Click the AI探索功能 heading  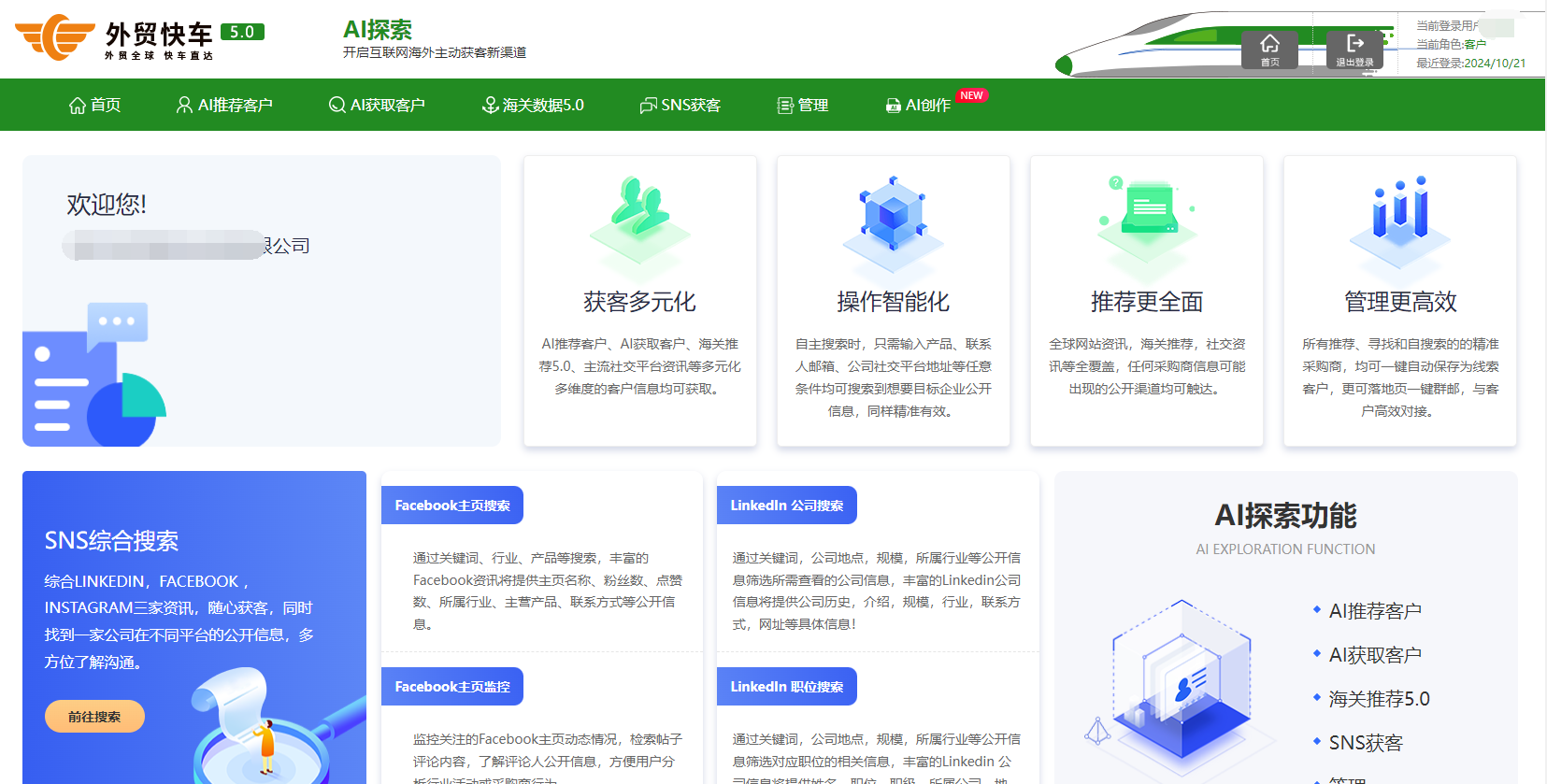click(1285, 516)
